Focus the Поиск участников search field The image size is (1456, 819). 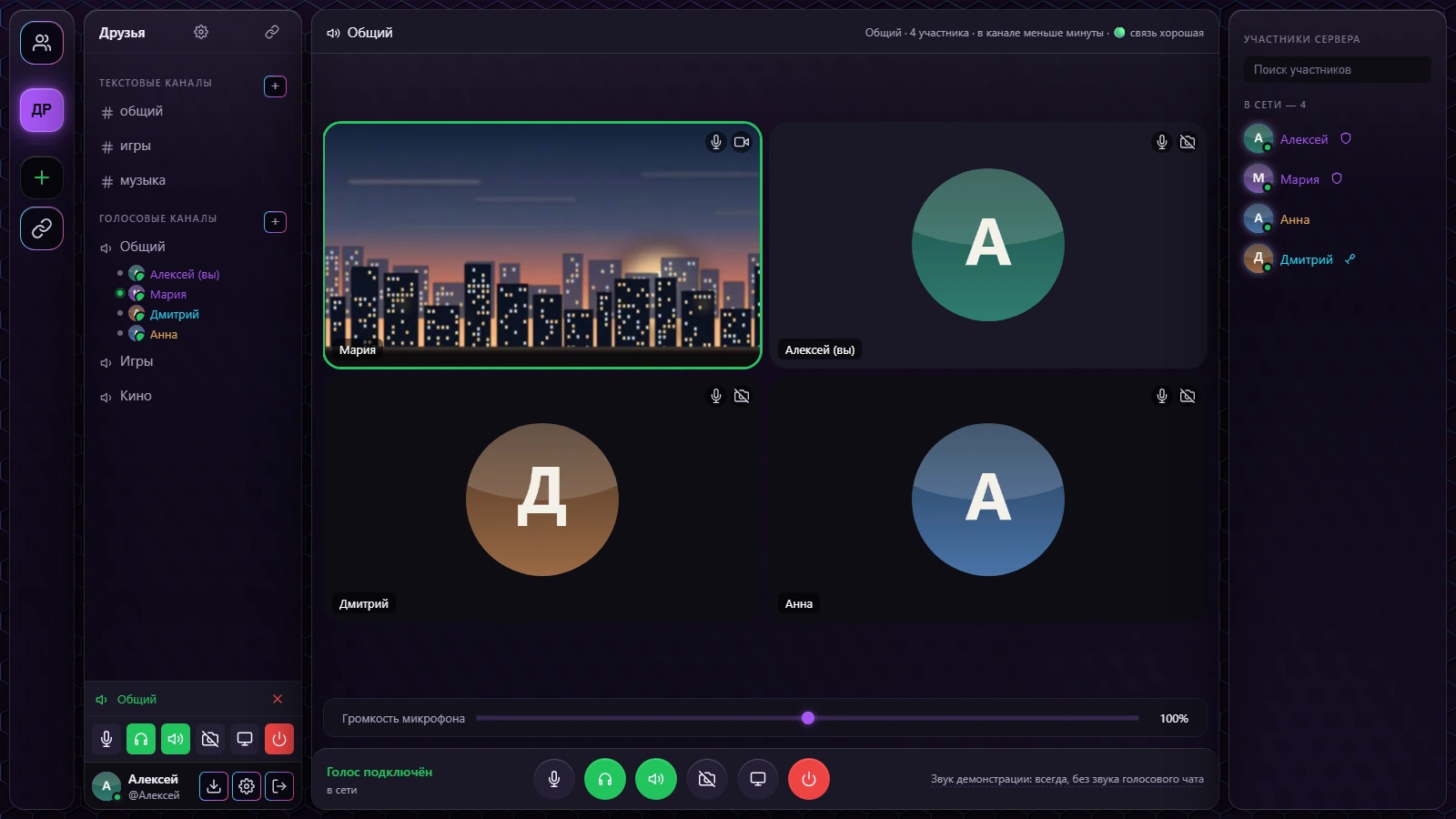click(x=1337, y=70)
